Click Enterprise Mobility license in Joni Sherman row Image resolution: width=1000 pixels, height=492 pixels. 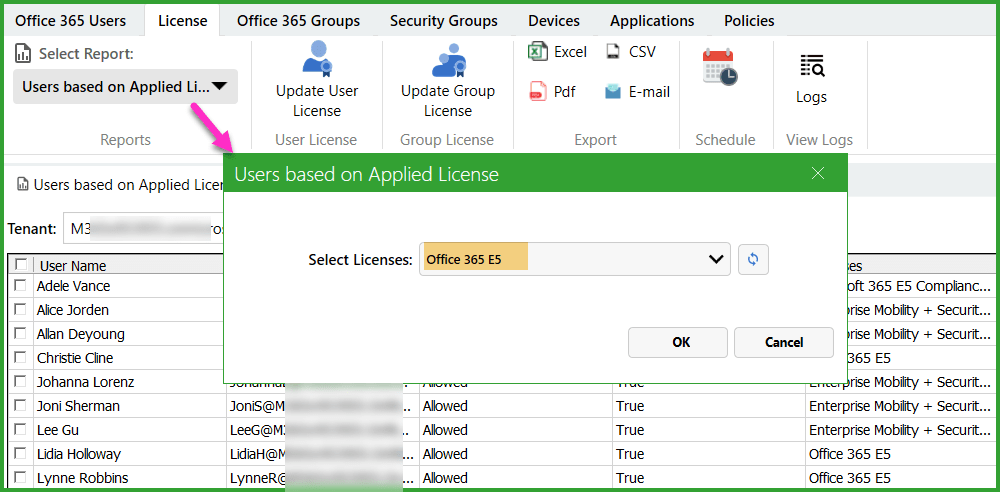tap(900, 406)
